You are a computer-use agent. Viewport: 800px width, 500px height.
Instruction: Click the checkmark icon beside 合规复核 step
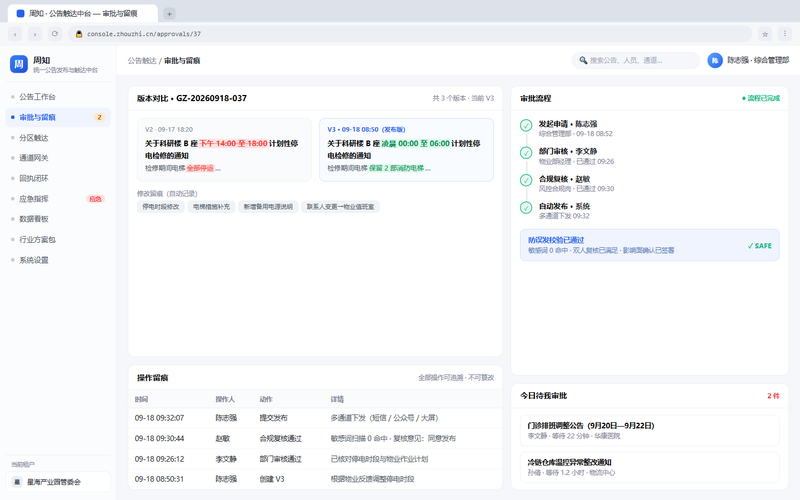click(x=526, y=180)
